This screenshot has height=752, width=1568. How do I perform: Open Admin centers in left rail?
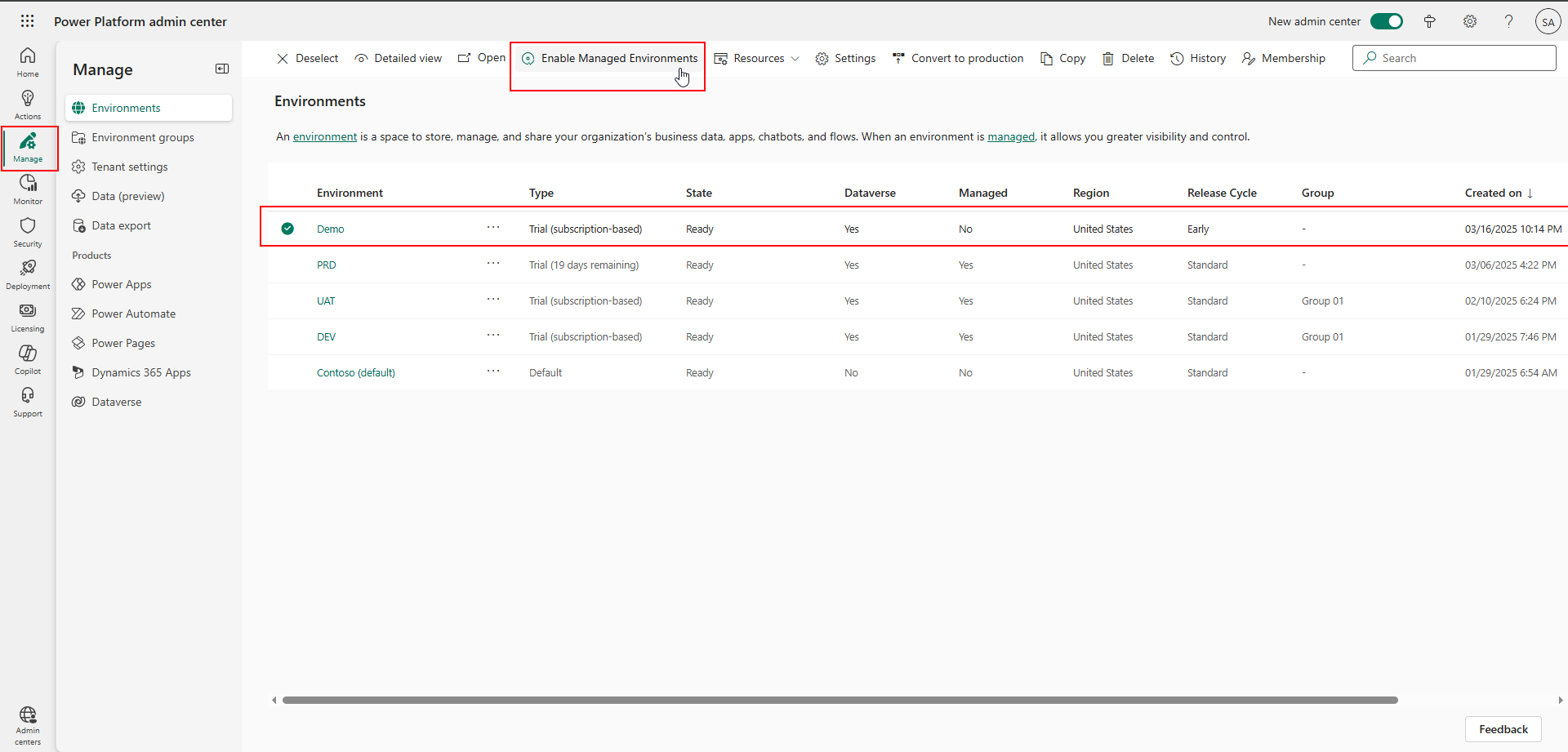tap(28, 726)
